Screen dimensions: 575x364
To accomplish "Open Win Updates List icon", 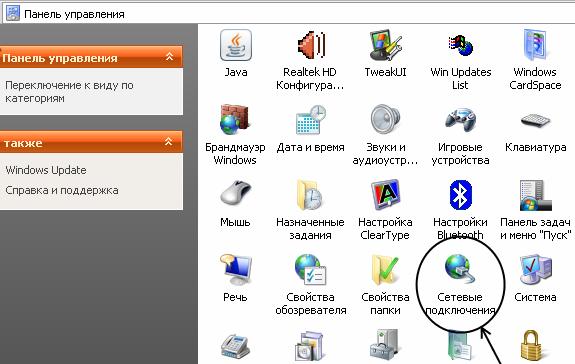I will (x=461, y=45).
